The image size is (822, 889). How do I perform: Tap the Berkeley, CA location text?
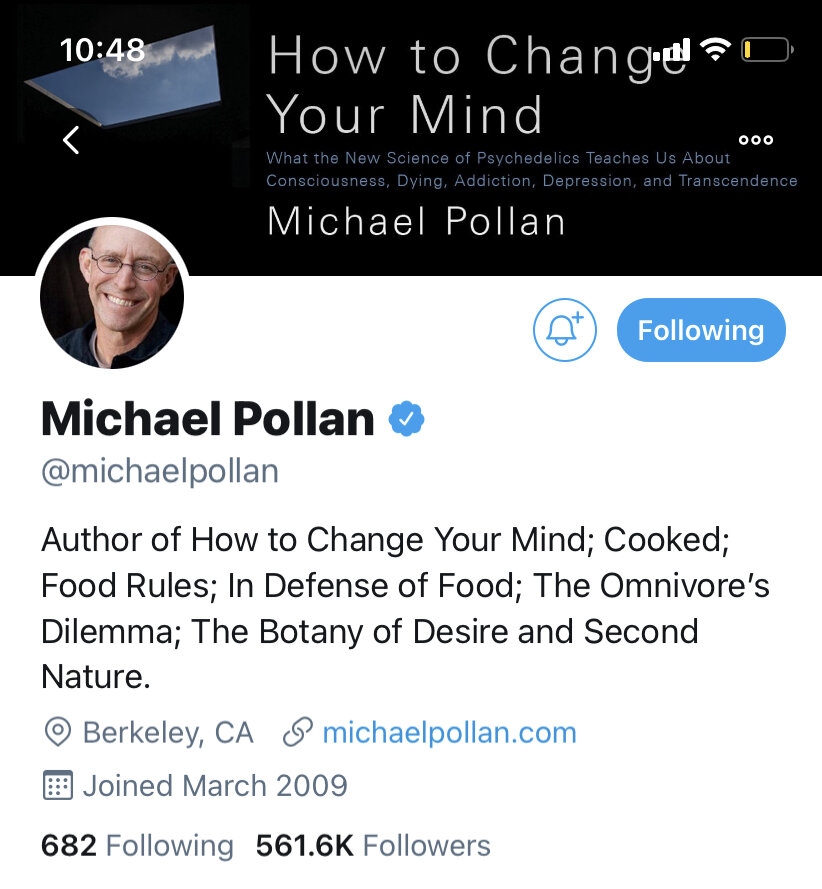(x=168, y=733)
